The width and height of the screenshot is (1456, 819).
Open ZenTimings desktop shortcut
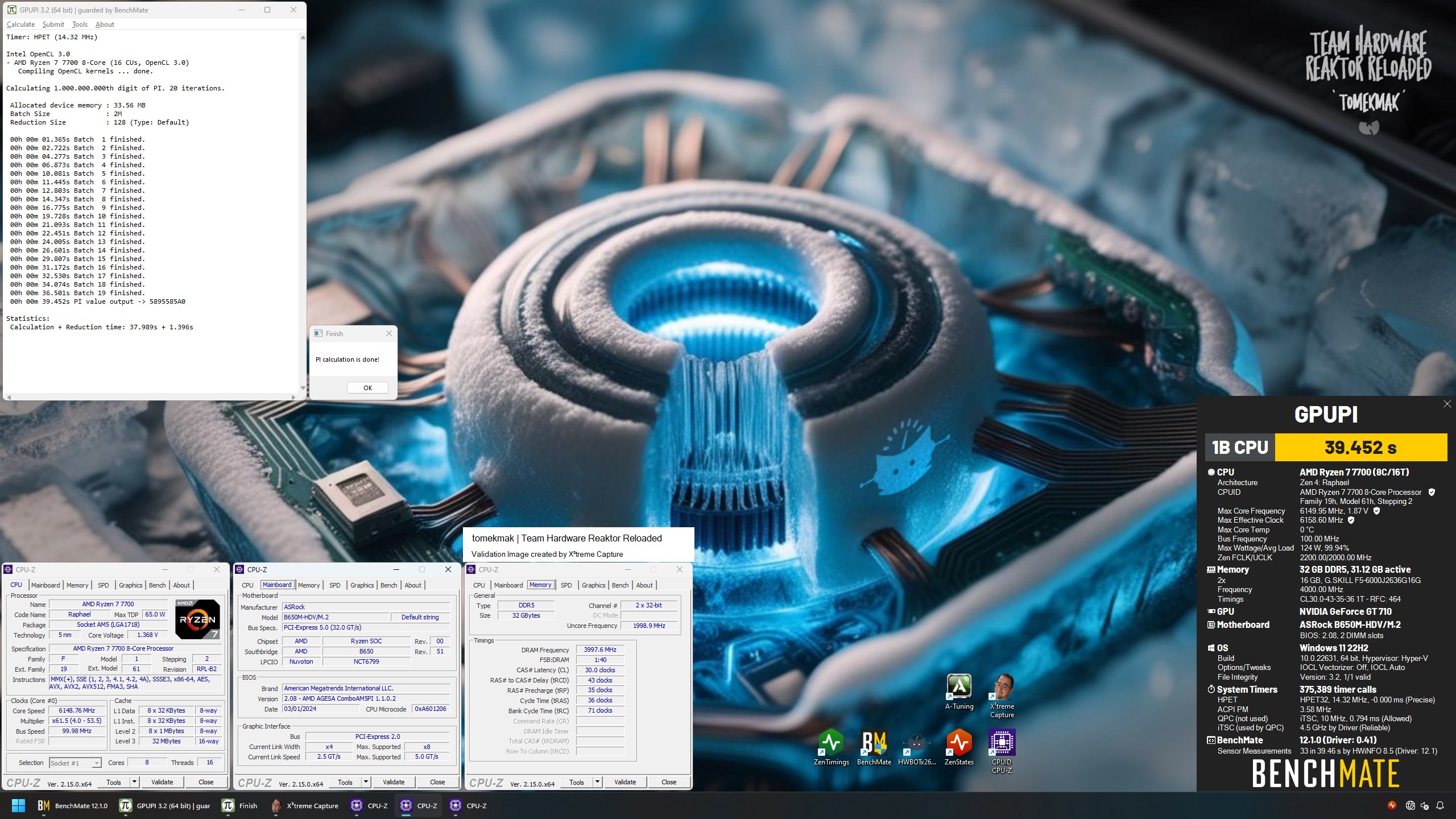pos(831,747)
